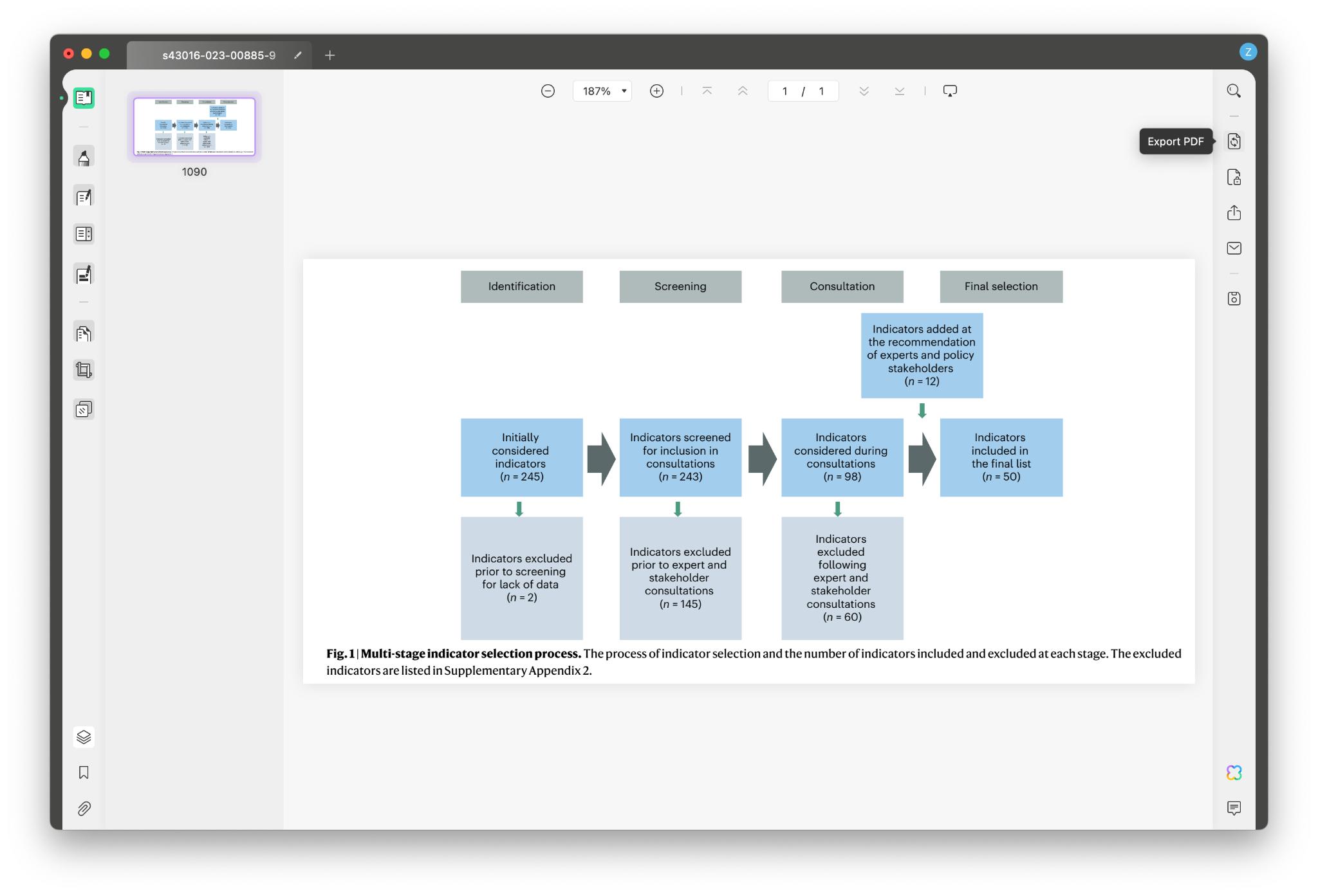Rename the file using the pencil icon

pyautogui.click(x=297, y=55)
